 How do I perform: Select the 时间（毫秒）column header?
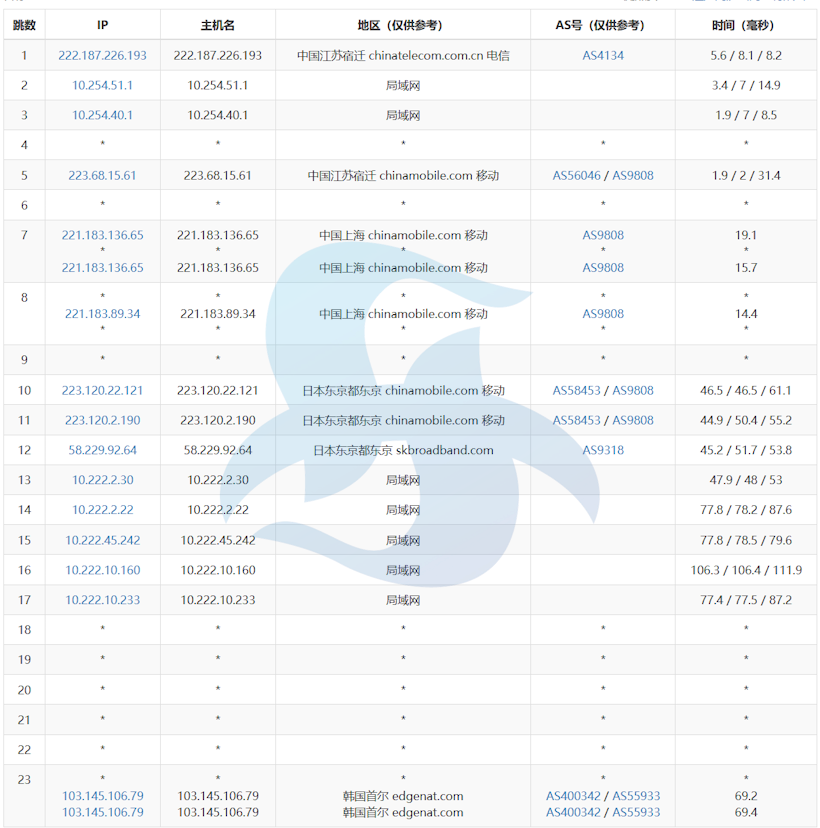[x=745, y=26]
